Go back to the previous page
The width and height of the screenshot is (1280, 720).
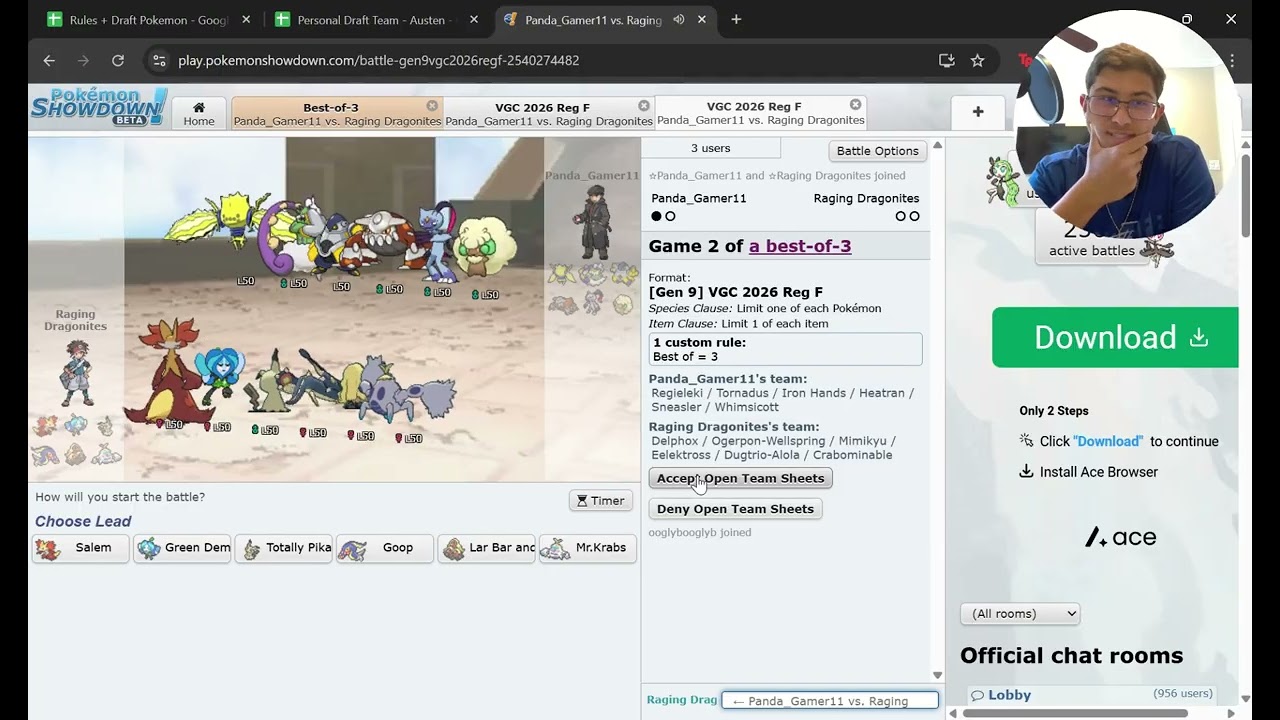pyautogui.click(x=49, y=60)
